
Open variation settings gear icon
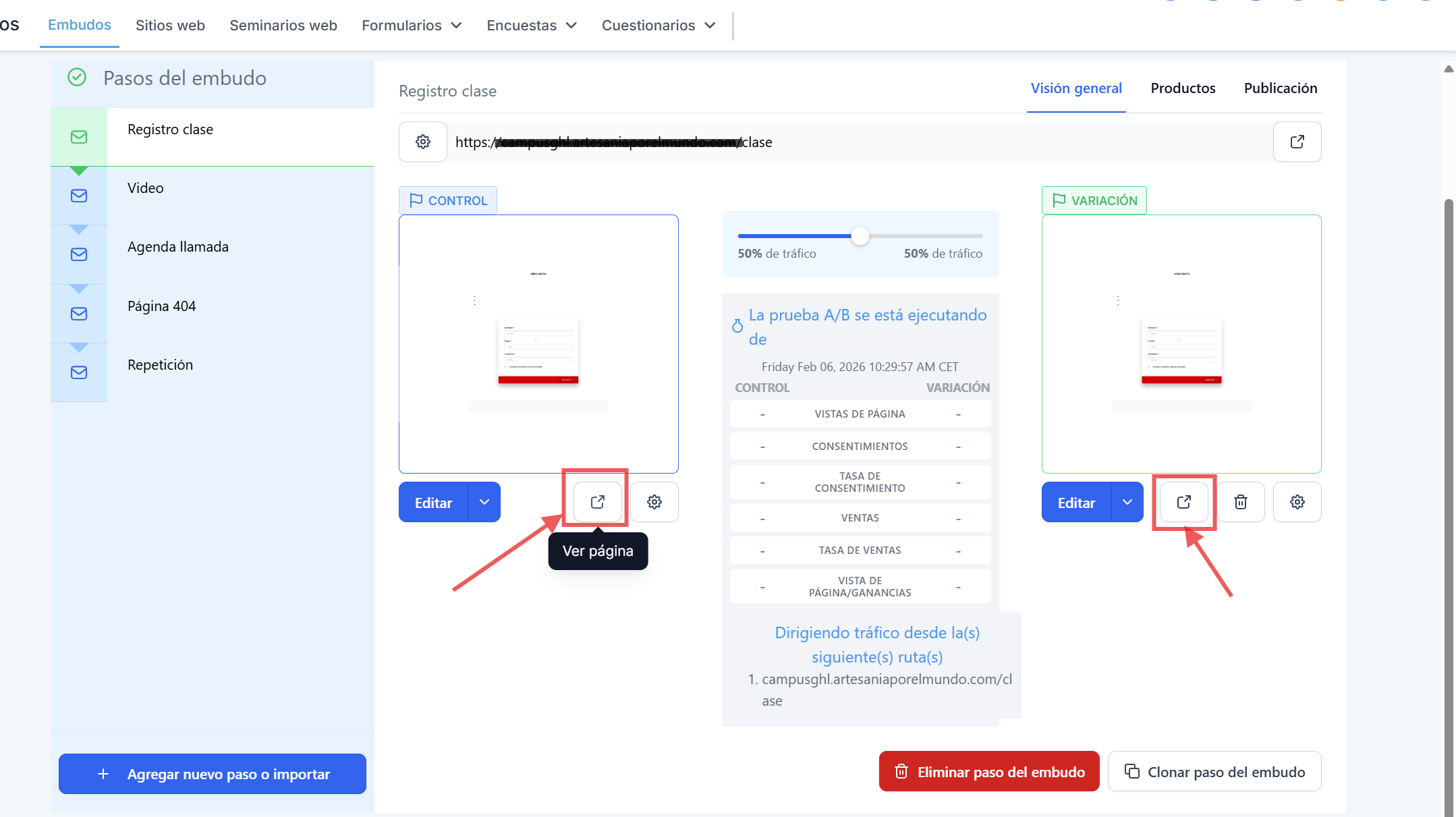point(1297,502)
